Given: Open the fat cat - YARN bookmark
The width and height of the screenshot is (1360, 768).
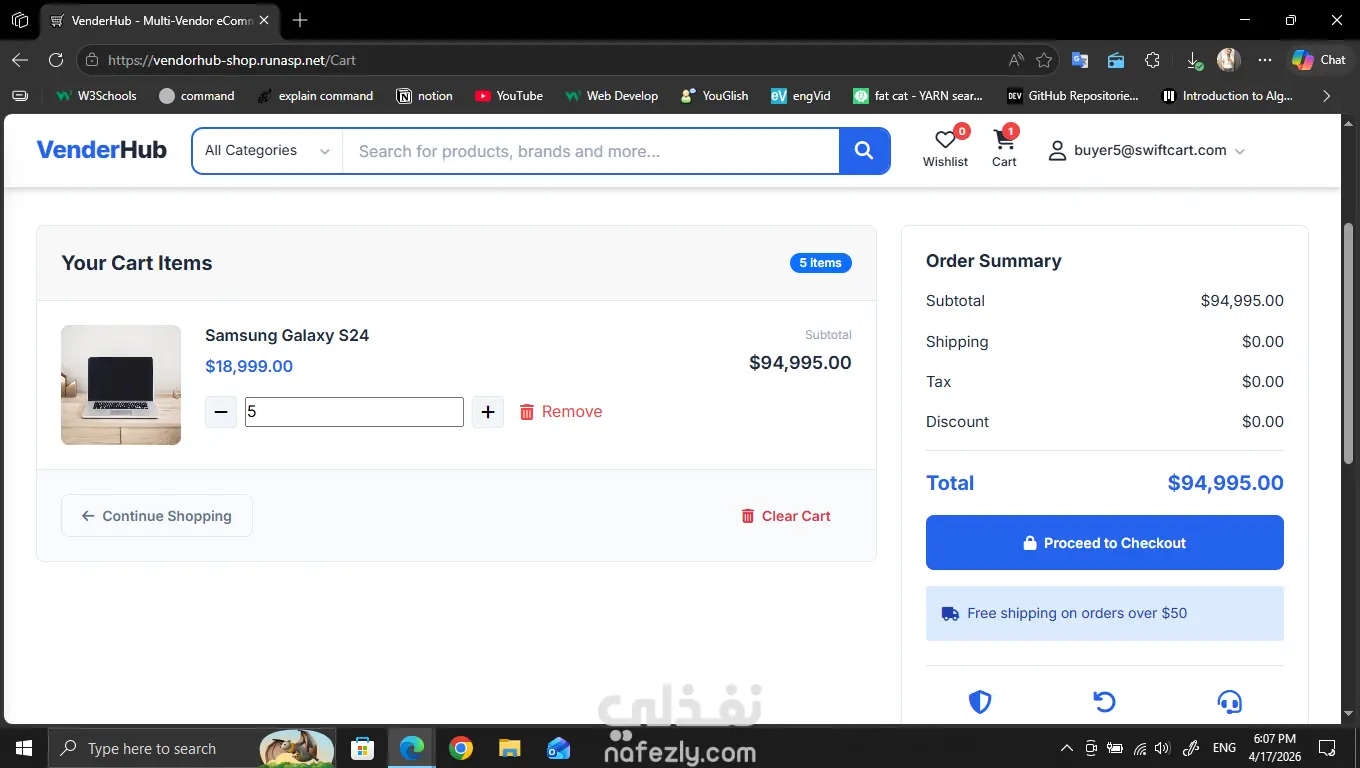Looking at the screenshot, I should coord(918,96).
